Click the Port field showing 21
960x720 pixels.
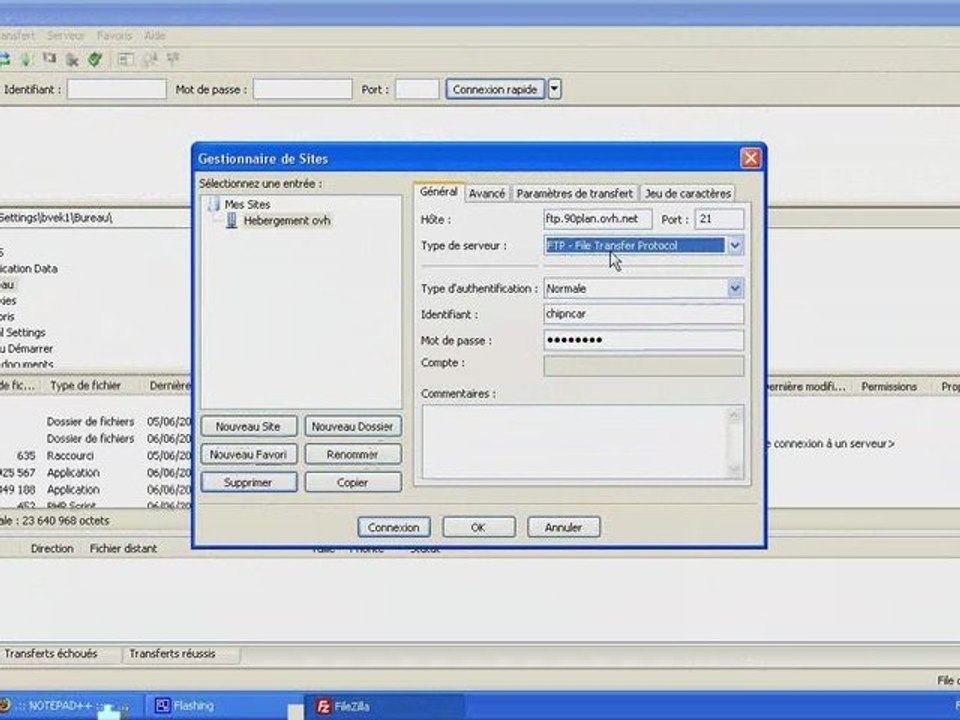point(719,219)
